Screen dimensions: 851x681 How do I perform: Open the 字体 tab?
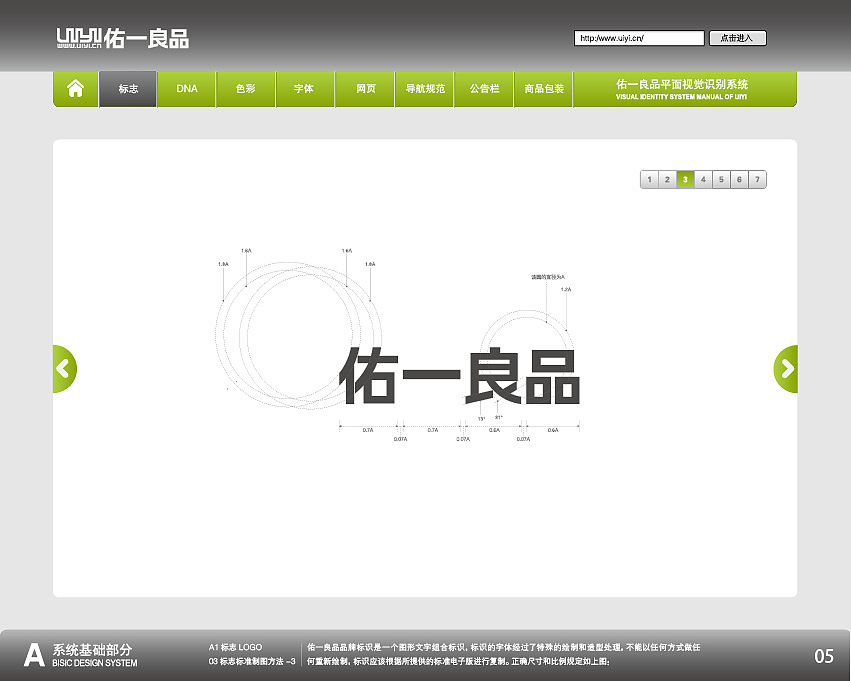305,88
